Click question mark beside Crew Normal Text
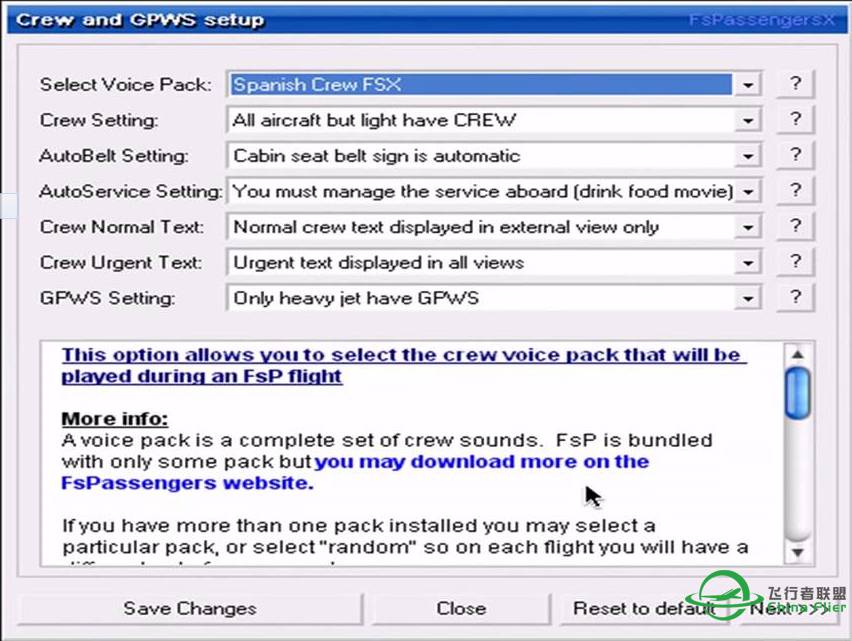 [x=795, y=226]
